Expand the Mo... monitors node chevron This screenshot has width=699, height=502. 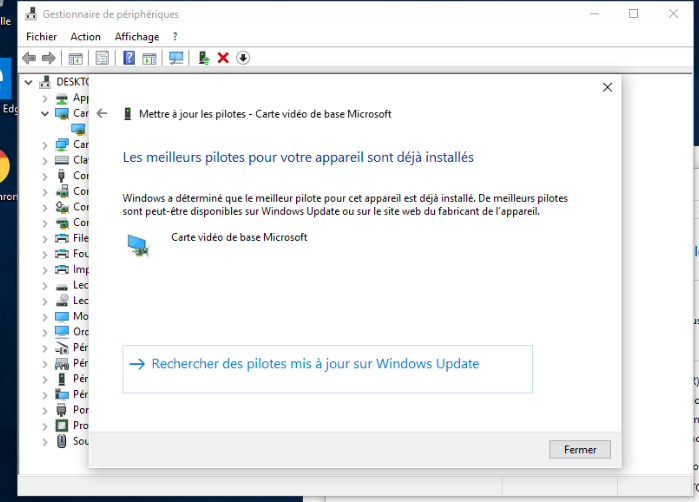click(45, 317)
